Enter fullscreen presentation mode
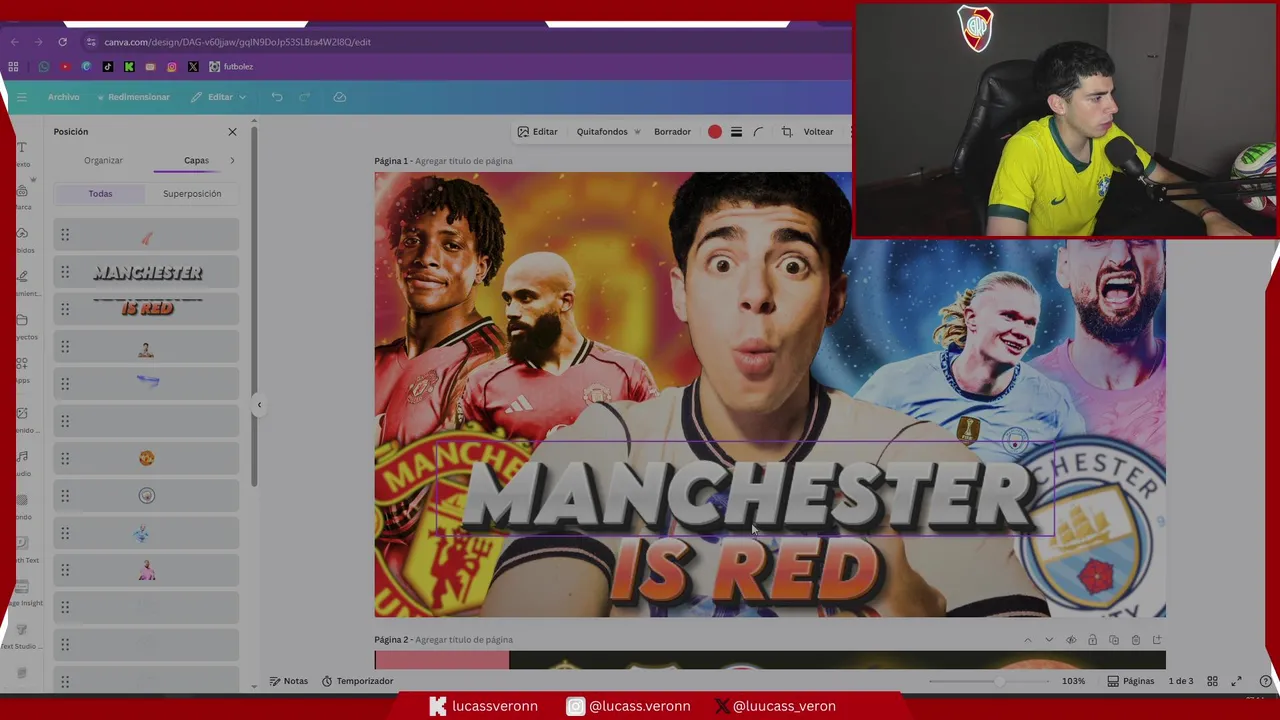Screen dimensions: 1280x720 click(1236, 681)
